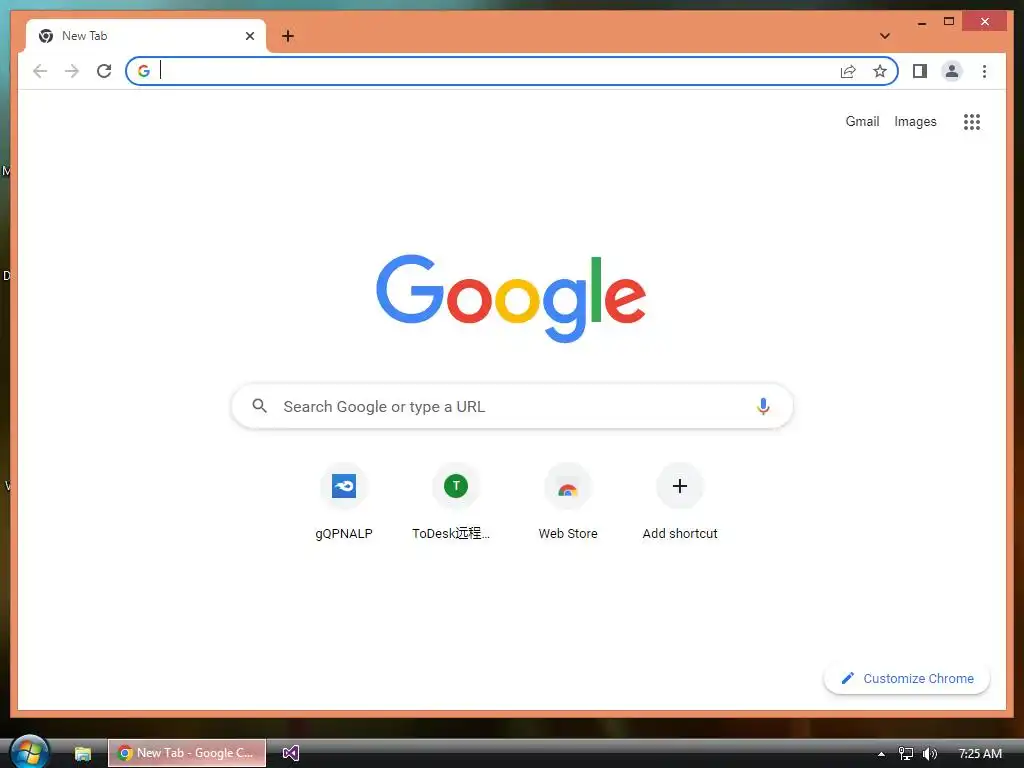
Task: Click the clock showing 7:25 AM
Action: [x=980, y=754]
